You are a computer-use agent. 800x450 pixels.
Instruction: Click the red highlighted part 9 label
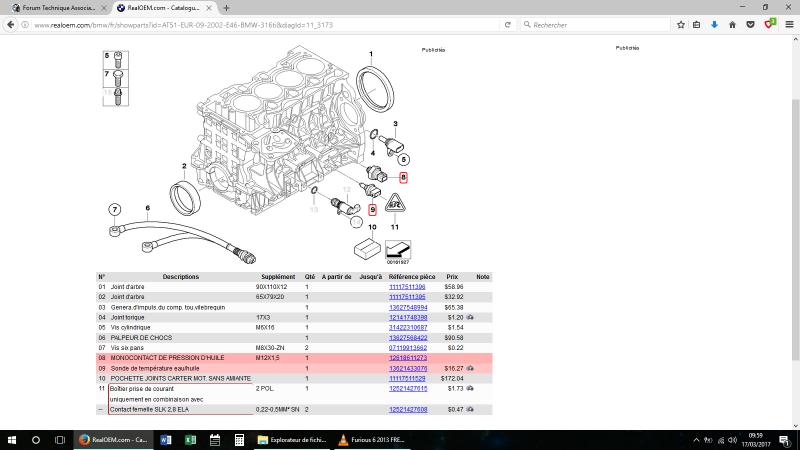(x=372, y=210)
